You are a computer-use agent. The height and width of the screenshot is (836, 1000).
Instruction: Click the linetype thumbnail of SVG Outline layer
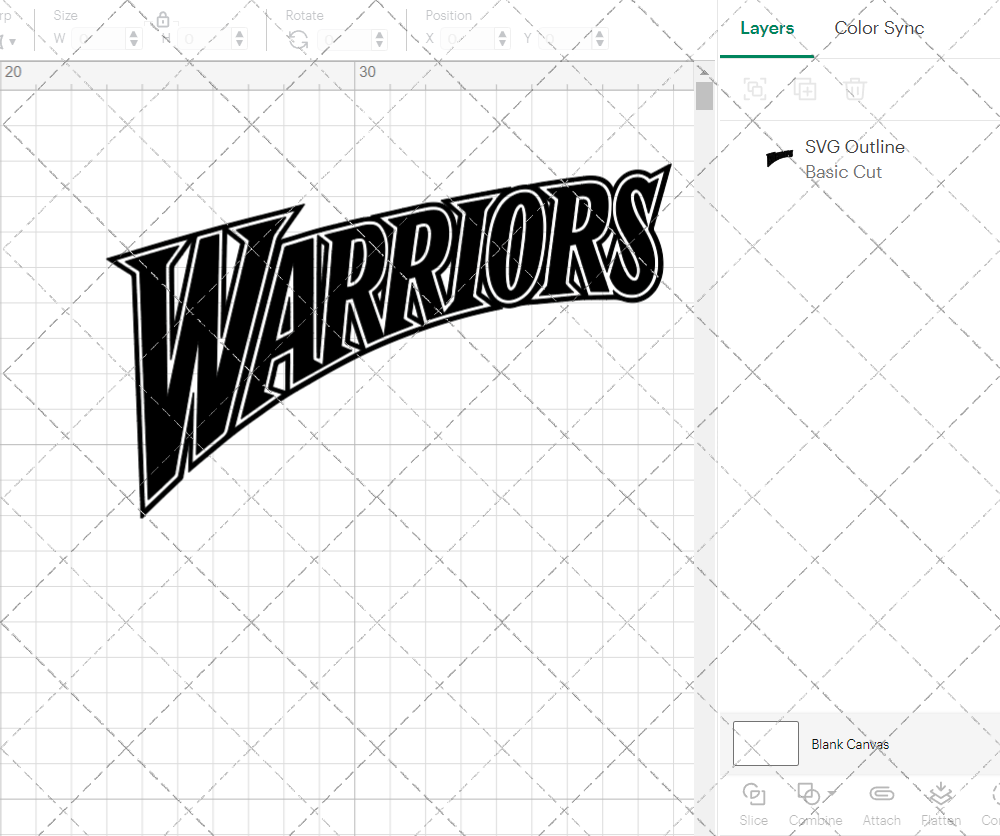[779, 158]
